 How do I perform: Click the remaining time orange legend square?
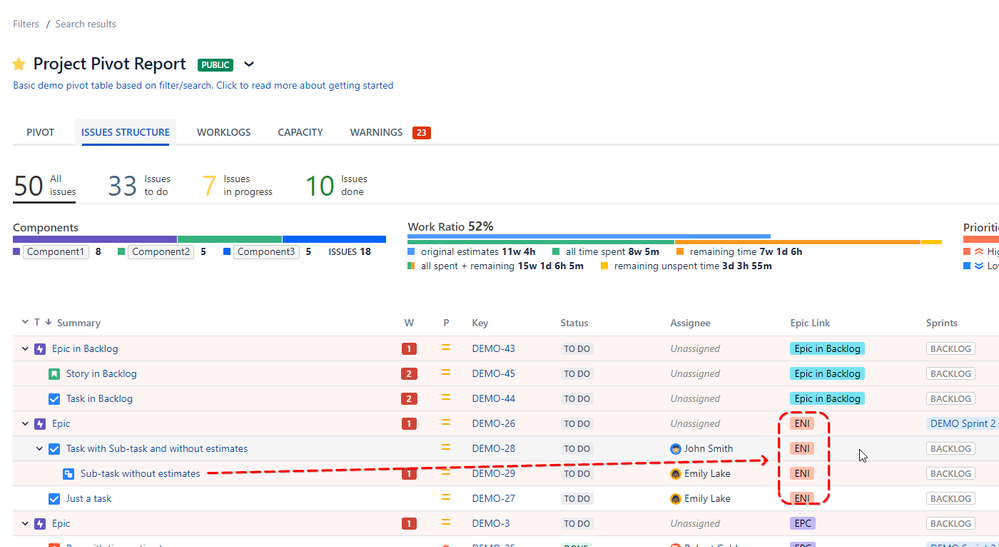[x=680, y=252]
